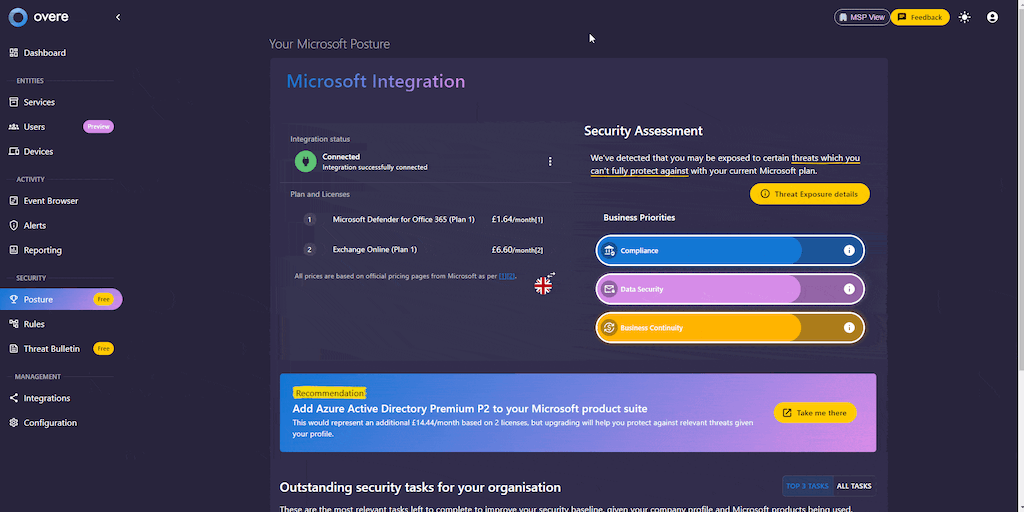Click the green Connected plug icon
1024x512 pixels.
tap(305, 161)
